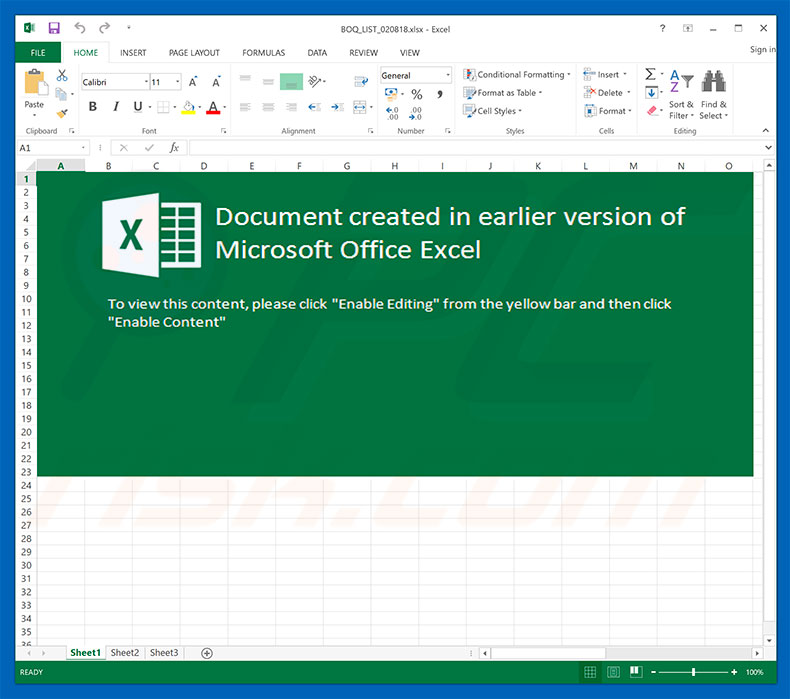Open the FILE tab

[38, 52]
